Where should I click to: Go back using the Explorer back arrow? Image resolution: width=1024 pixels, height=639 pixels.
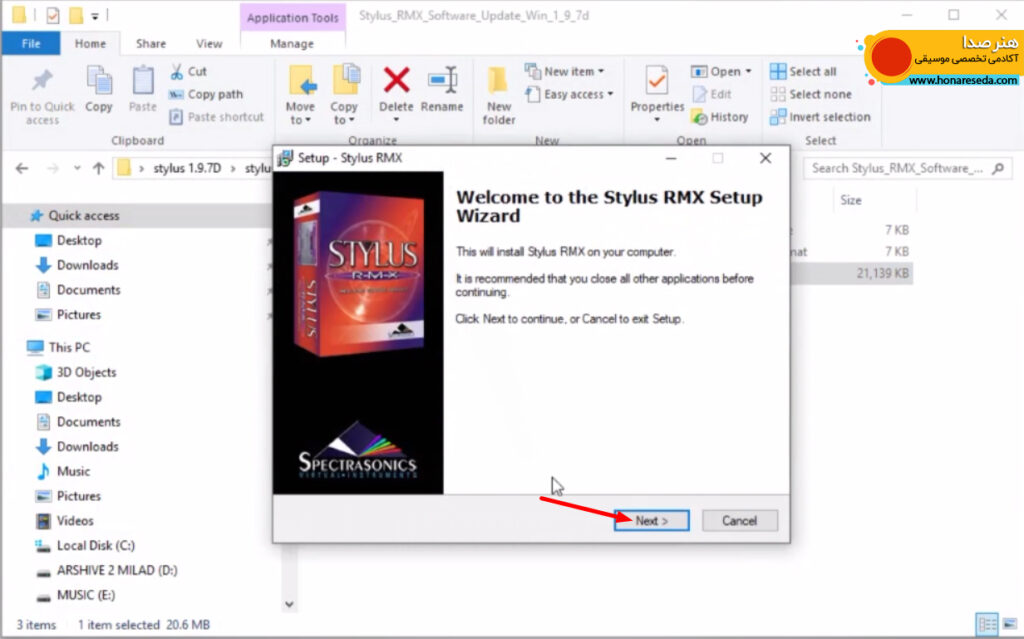(x=22, y=169)
